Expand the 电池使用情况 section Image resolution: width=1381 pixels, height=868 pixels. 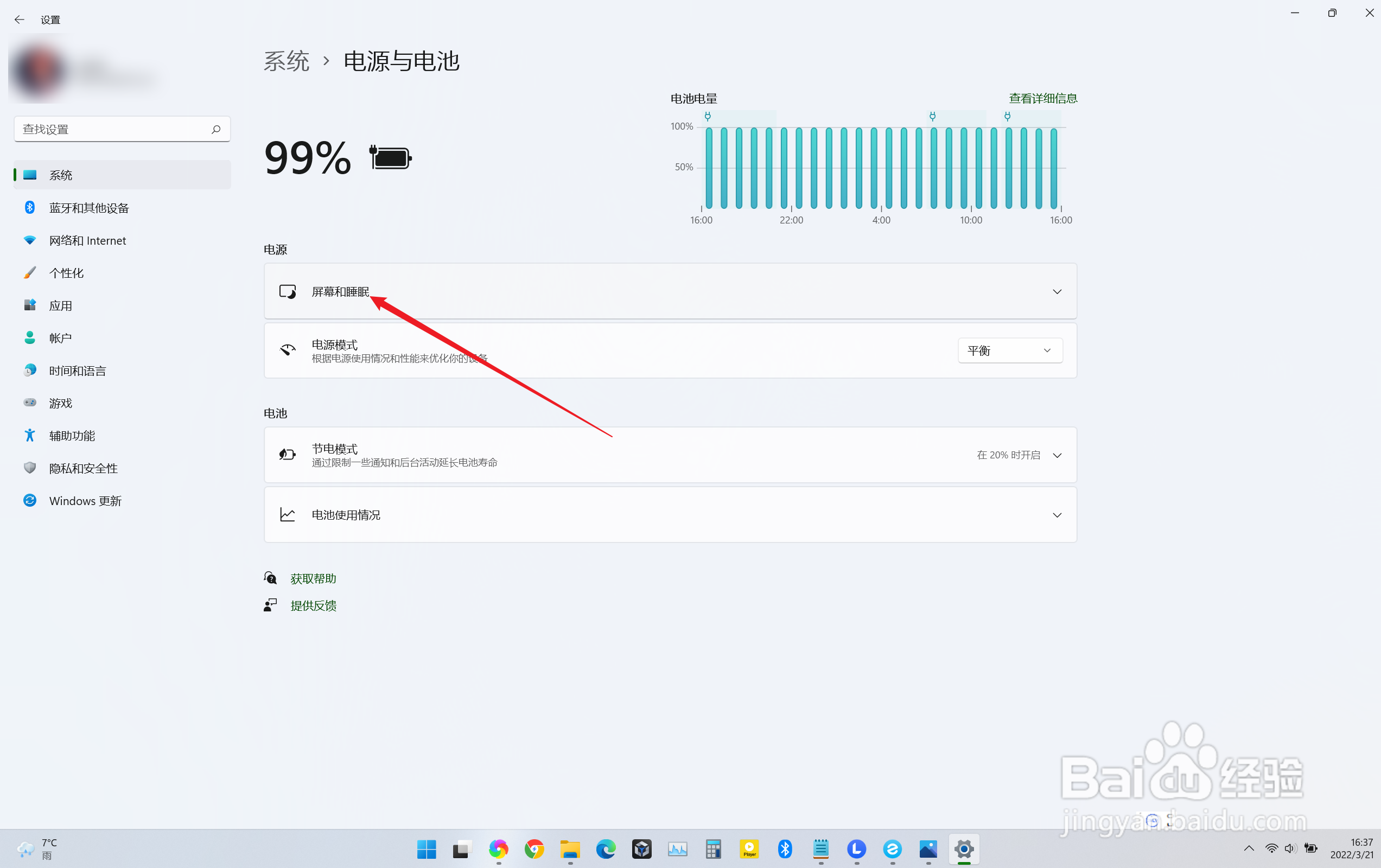click(x=1057, y=515)
